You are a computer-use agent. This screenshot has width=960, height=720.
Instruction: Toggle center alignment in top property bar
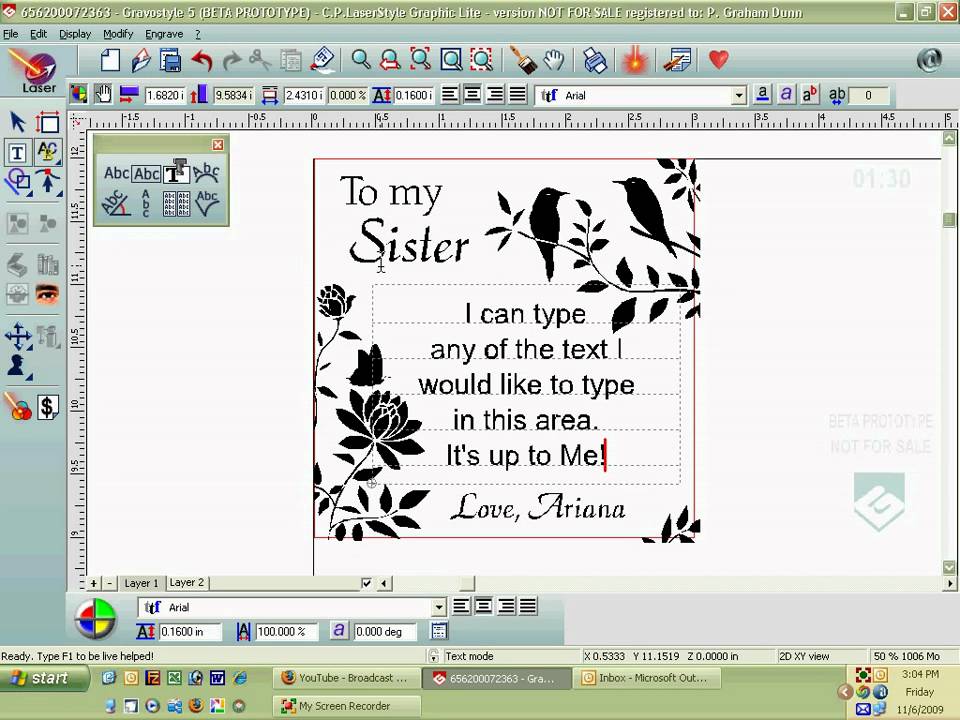(472, 95)
